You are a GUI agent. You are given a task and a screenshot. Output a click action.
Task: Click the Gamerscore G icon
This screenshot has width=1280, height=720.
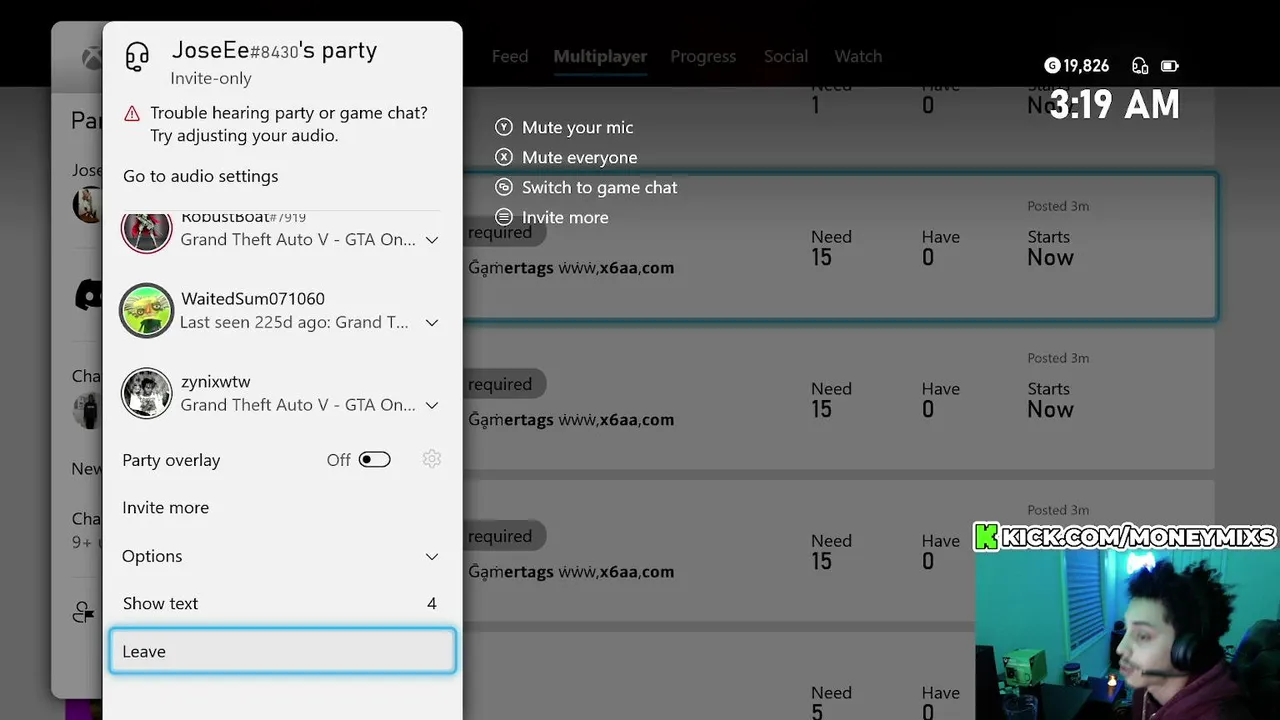tap(1051, 66)
